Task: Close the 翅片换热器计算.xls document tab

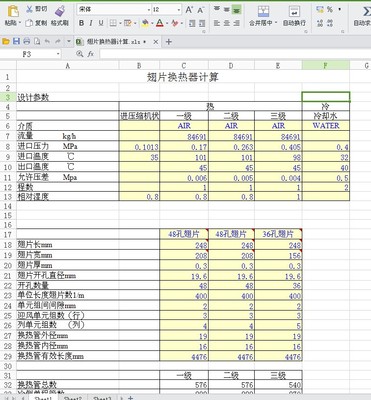Action: [156, 42]
